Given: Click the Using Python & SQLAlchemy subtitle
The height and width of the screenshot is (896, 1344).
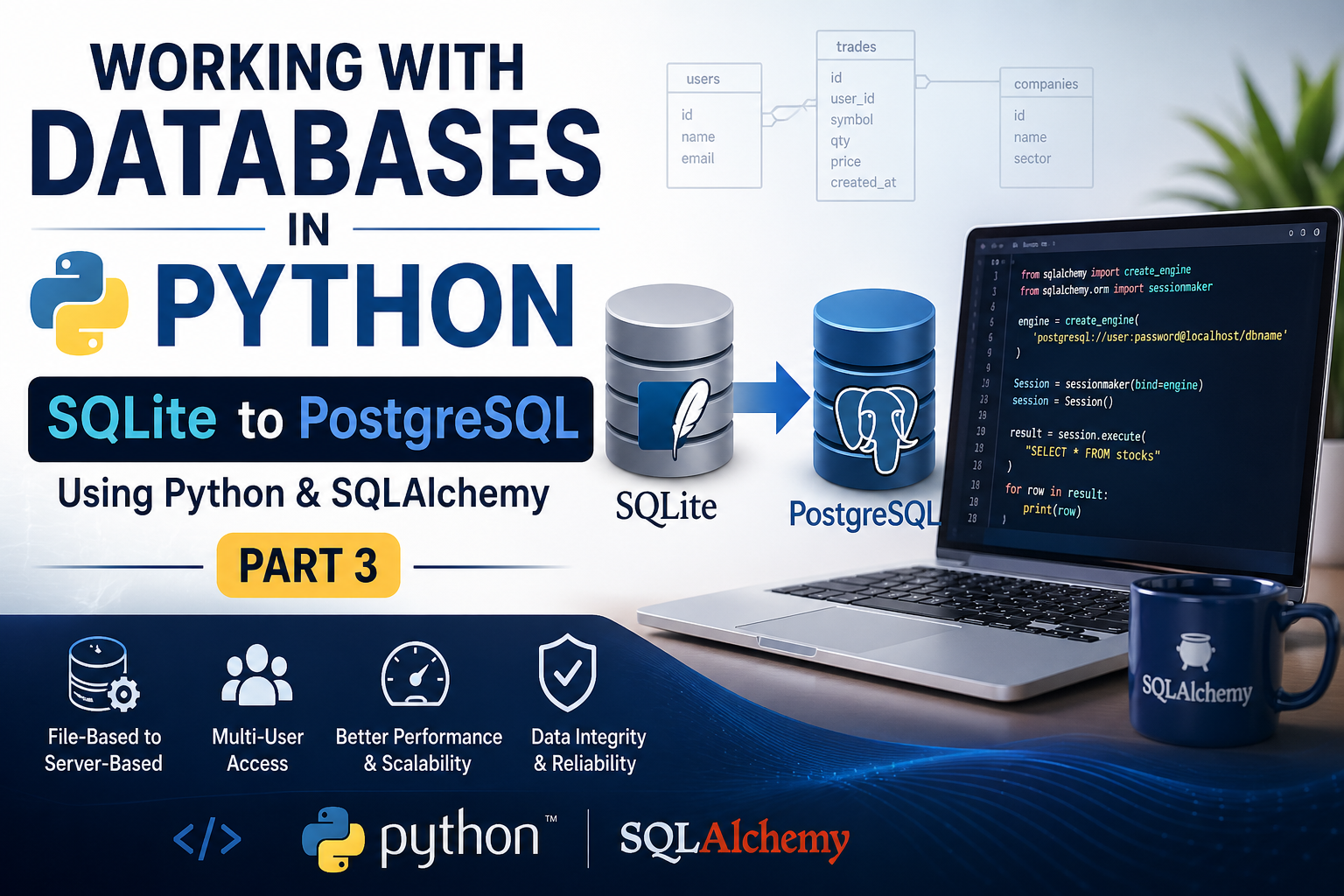Looking at the screenshot, I should (304, 494).
